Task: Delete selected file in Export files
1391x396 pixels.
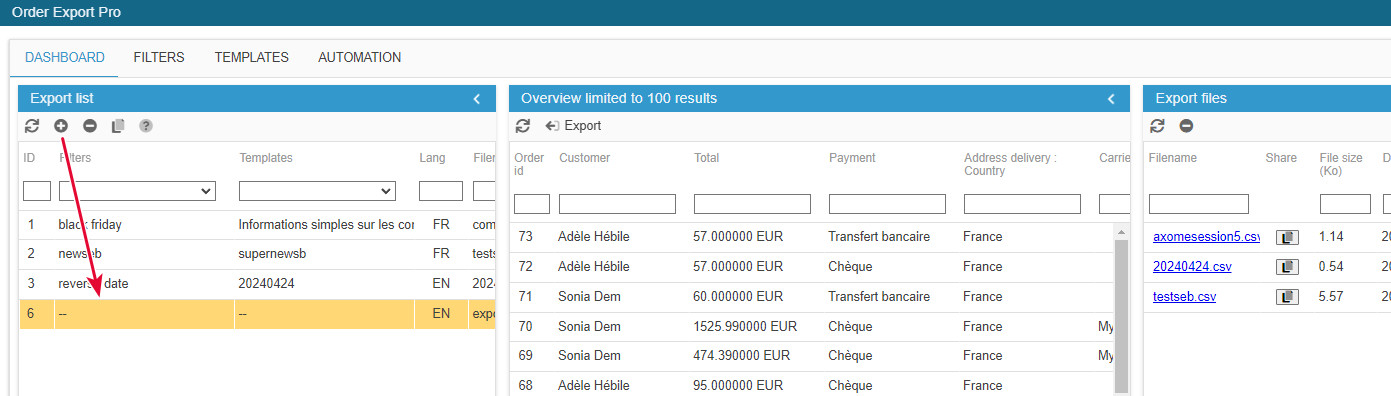Action: [1186, 126]
